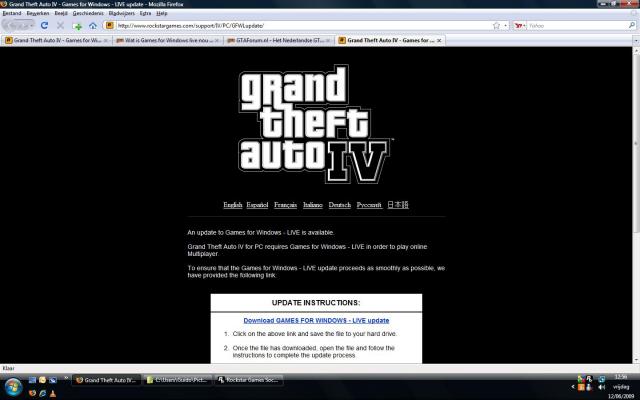Image resolution: width=640 pixels, height=400 pixels.
Task: Open the Geschiedenis menu
Action: 88,13
